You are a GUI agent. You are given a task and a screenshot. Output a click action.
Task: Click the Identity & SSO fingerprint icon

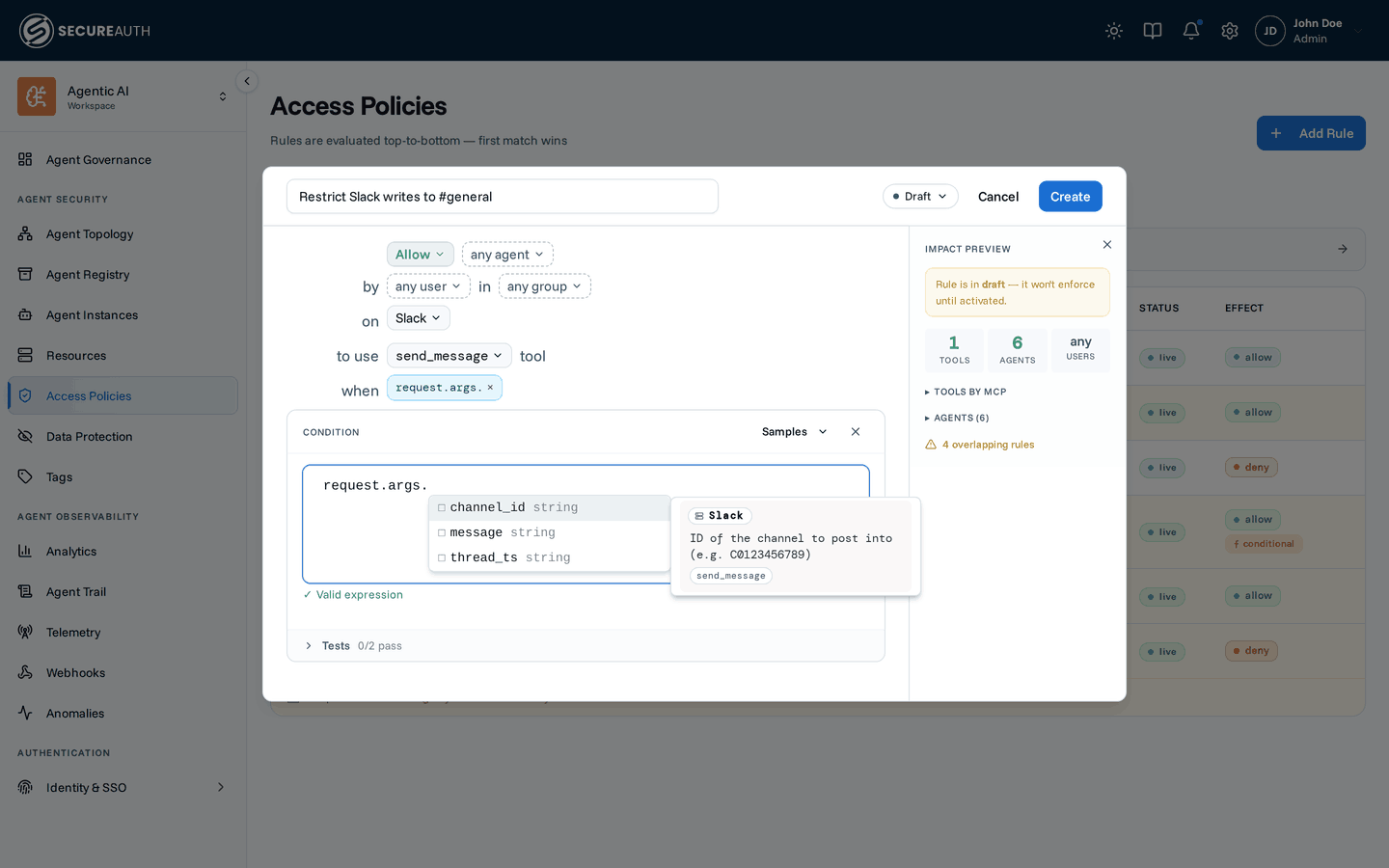25,787
